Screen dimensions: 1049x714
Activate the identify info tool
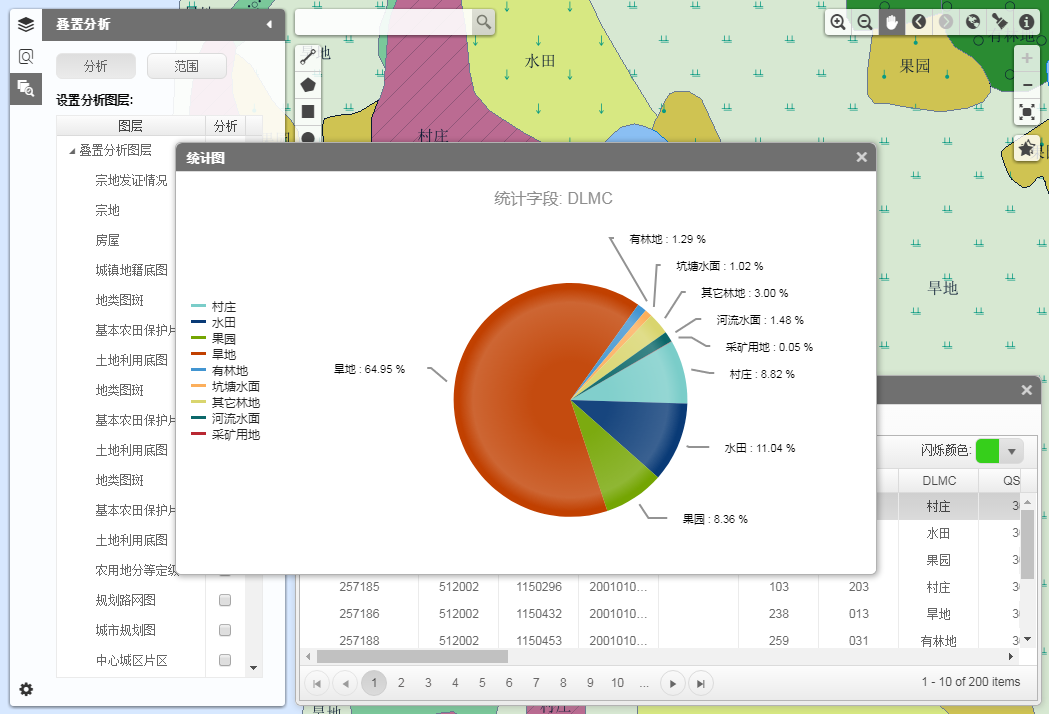(x=1026, y=22)
